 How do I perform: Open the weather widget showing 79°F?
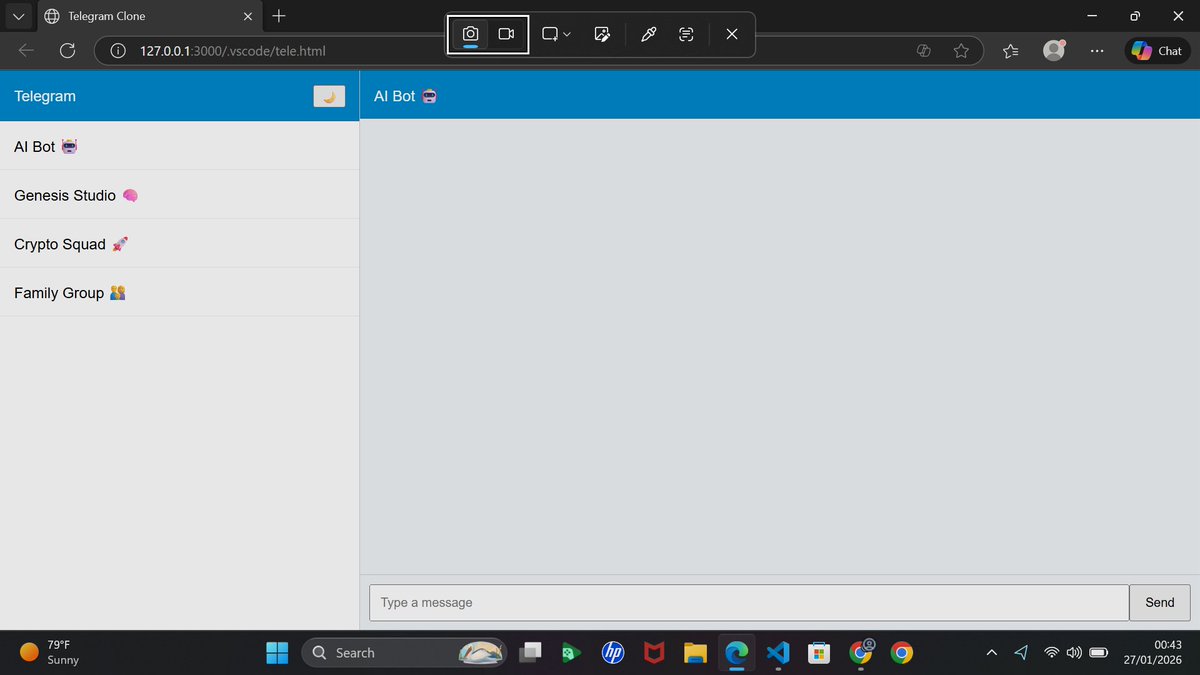pyautogui.click(x=50, y=653)
